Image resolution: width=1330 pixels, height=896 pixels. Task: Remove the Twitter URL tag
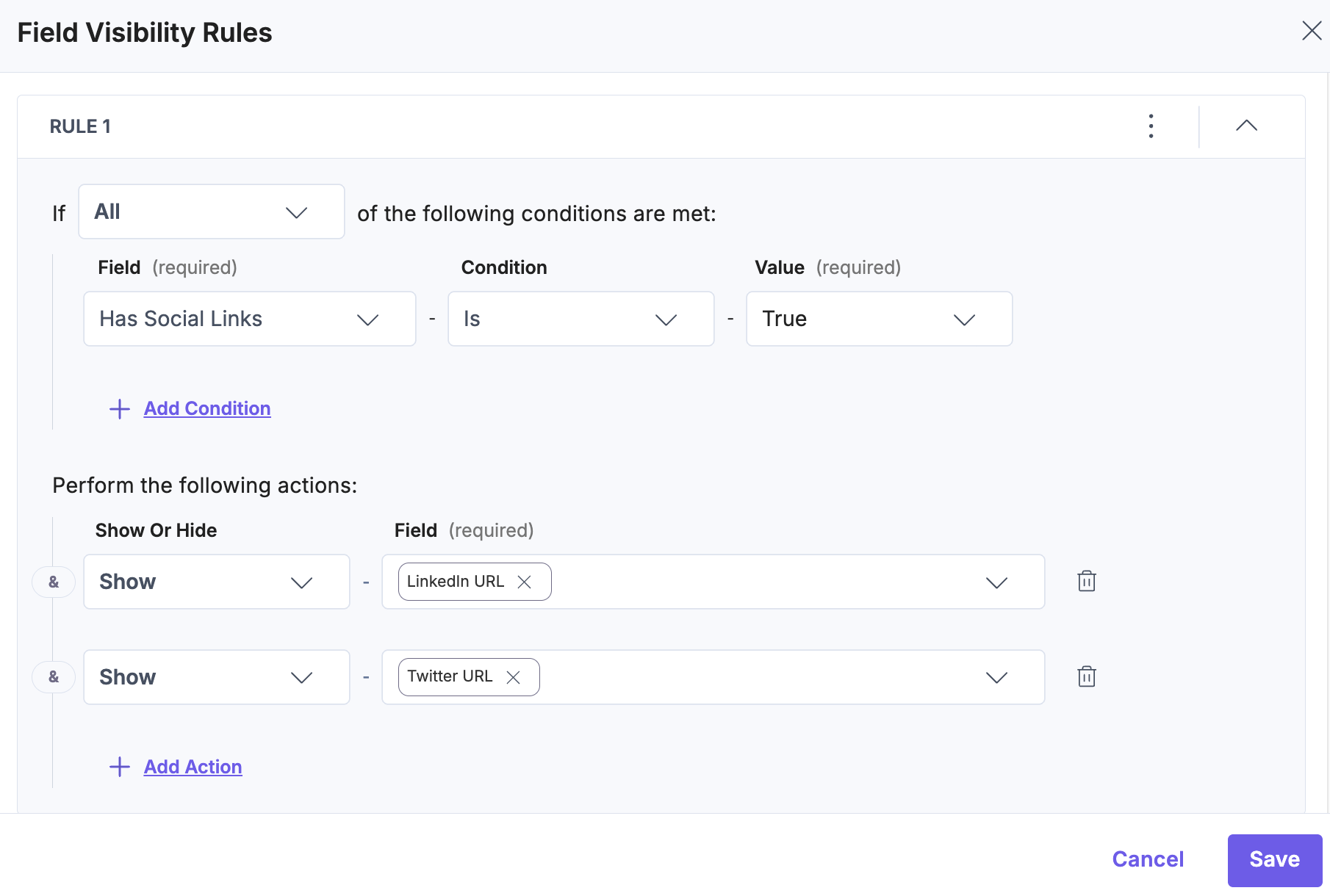[513, 677]
